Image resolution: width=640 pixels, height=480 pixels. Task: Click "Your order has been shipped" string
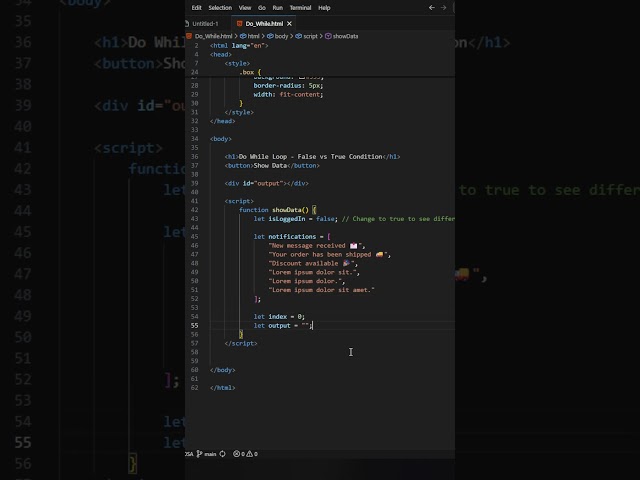pyautogui.click(x=328, y=255)
